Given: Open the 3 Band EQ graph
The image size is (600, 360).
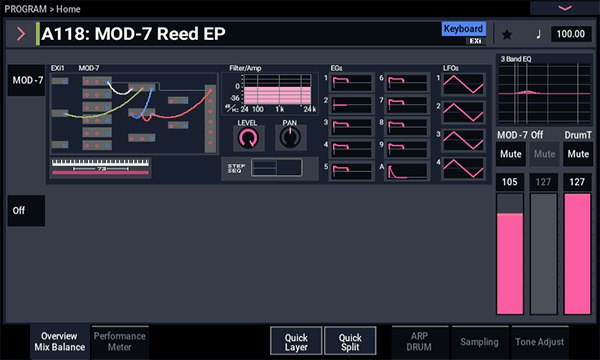Looking at the screenshot, I should point(545,93).
